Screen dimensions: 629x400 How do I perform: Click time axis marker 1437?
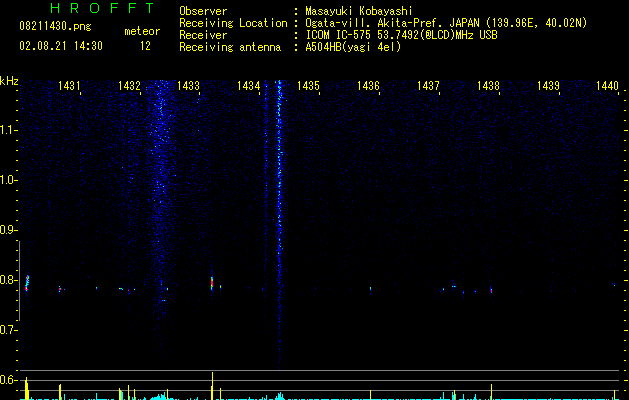point(428,86)
